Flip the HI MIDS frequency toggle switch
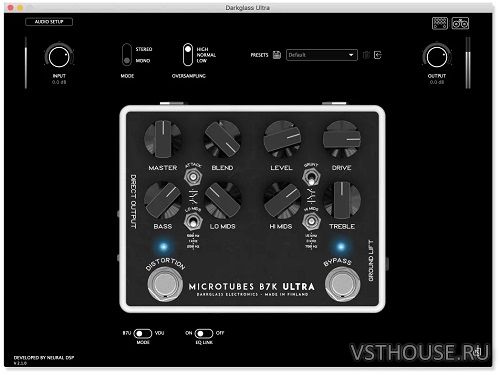 click(311, 221)
